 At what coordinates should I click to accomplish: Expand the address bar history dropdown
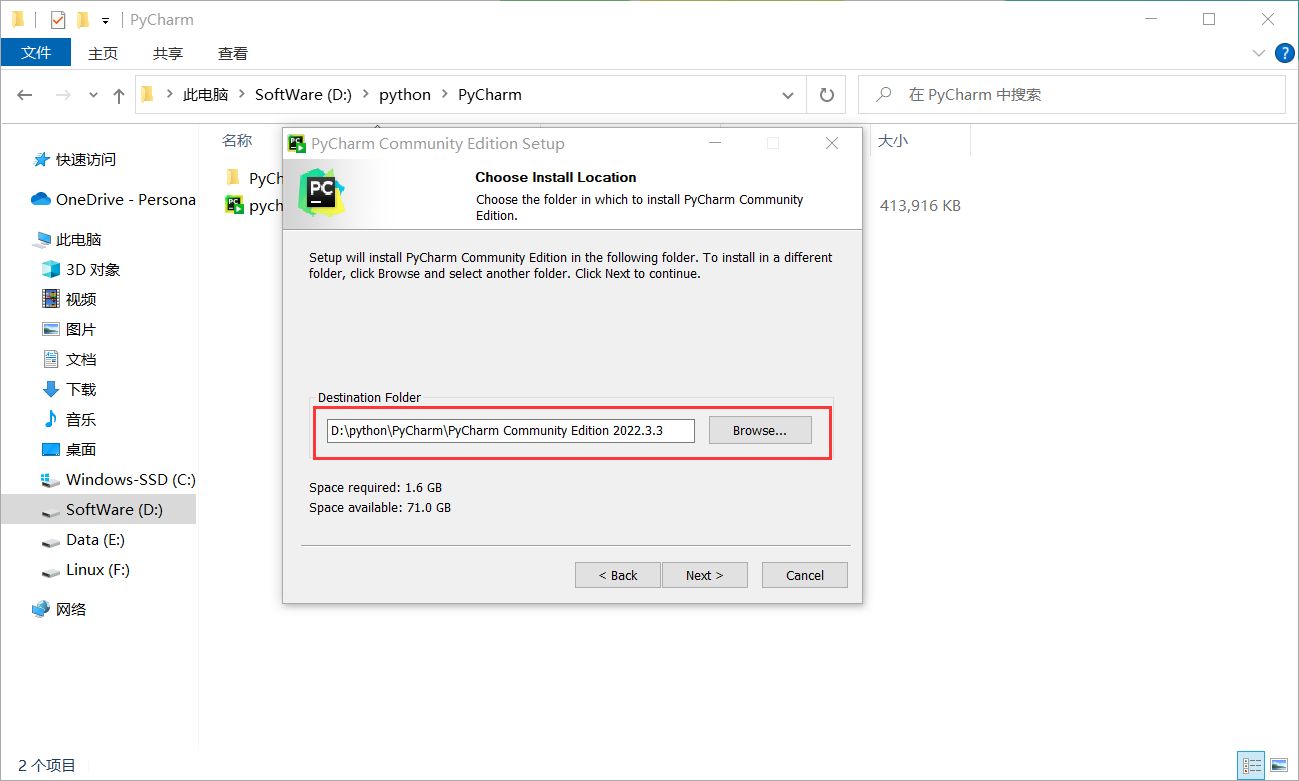tap(787, 95)
